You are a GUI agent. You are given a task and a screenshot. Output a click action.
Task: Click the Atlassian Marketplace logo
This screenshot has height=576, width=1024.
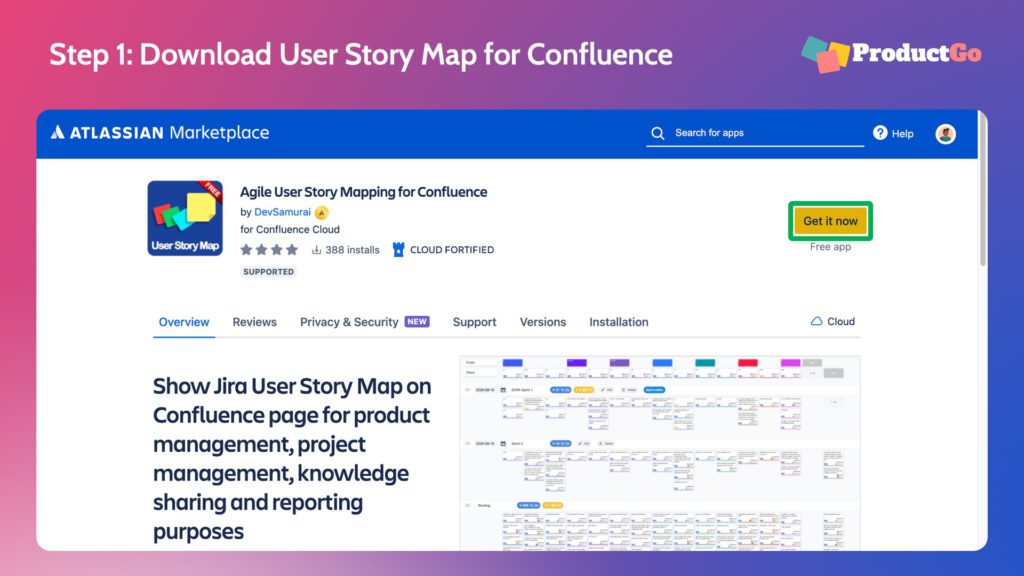pos(160,132)
